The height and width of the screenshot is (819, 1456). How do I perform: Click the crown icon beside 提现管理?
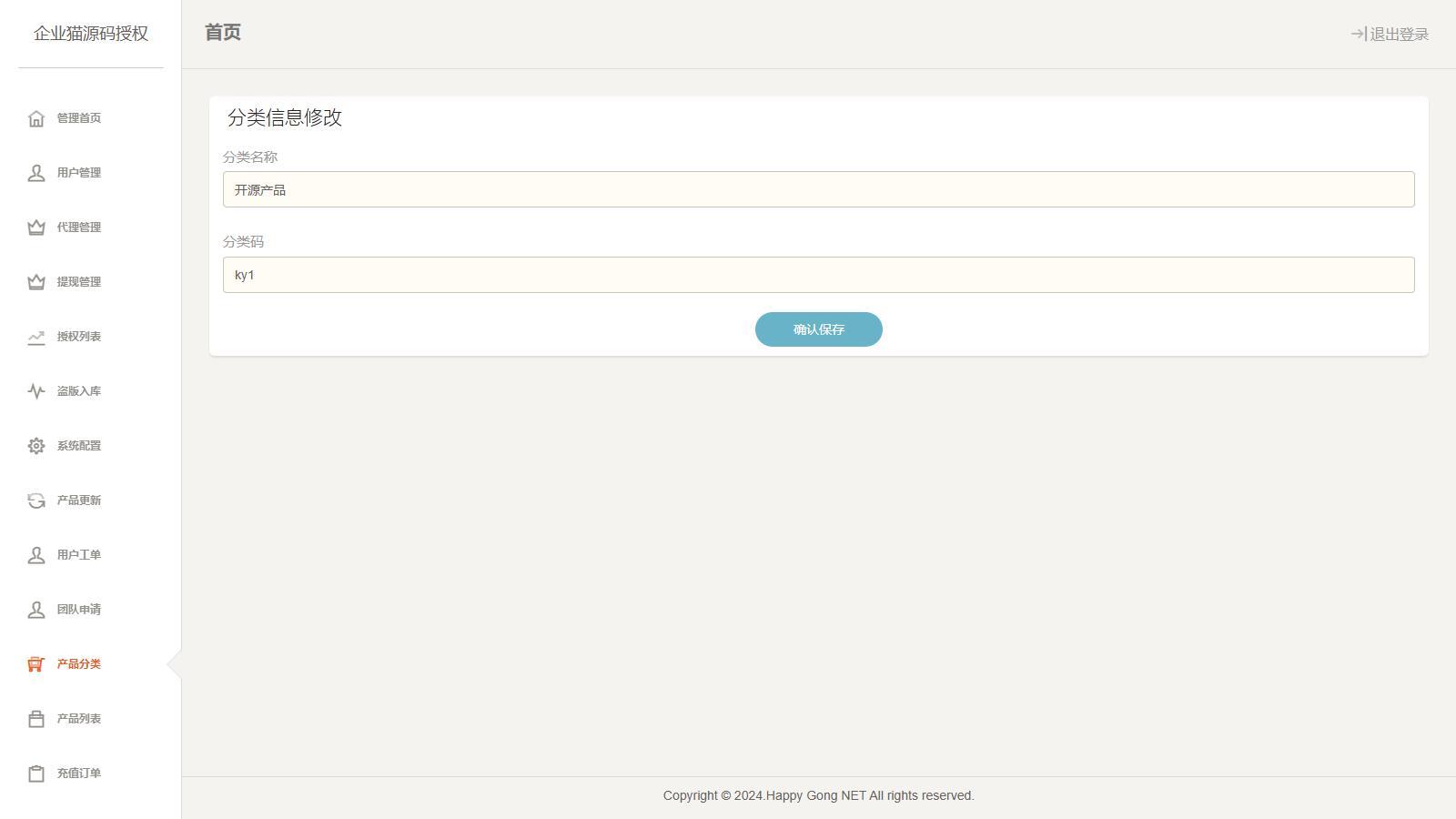36,282
